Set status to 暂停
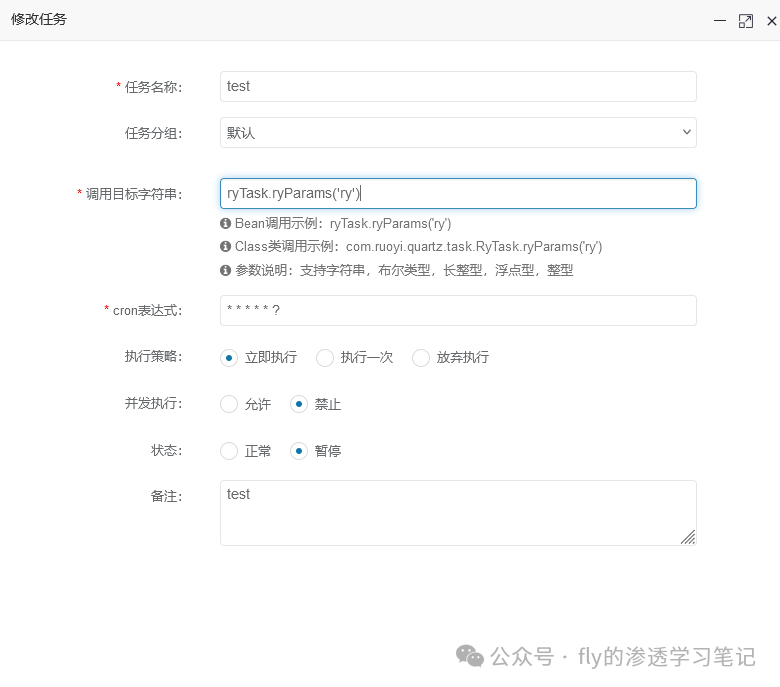 (299, 451)
